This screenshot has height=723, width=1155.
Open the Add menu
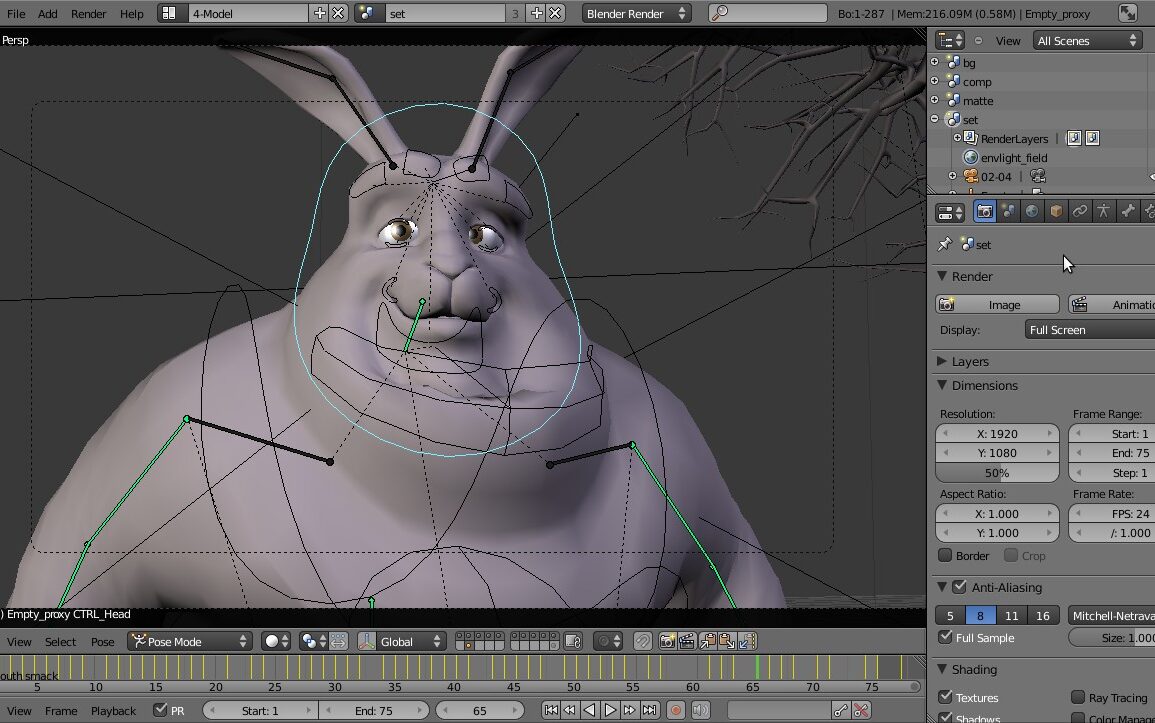[47, 13]
